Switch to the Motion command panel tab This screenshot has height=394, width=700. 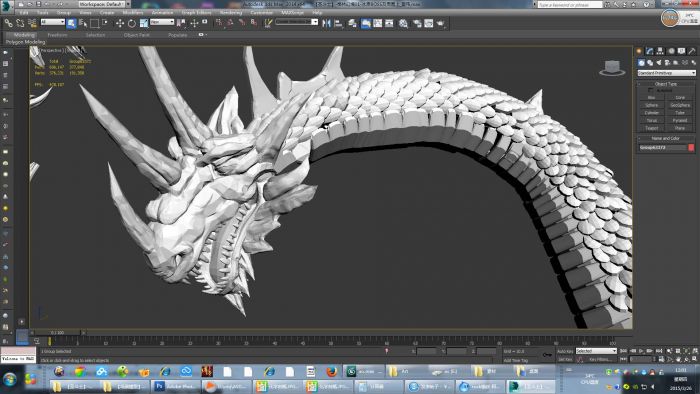coord(671,51)
